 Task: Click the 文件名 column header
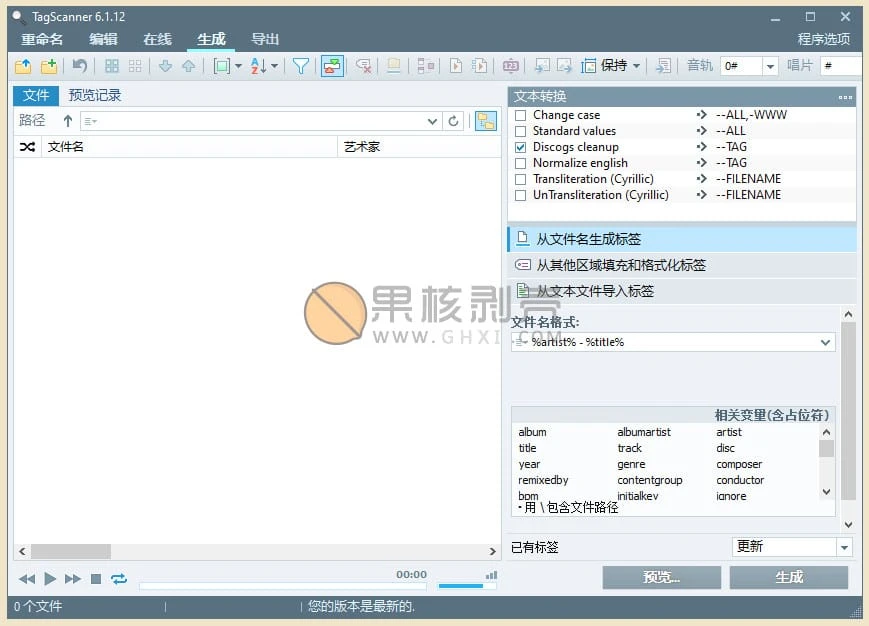click(188, 147)
